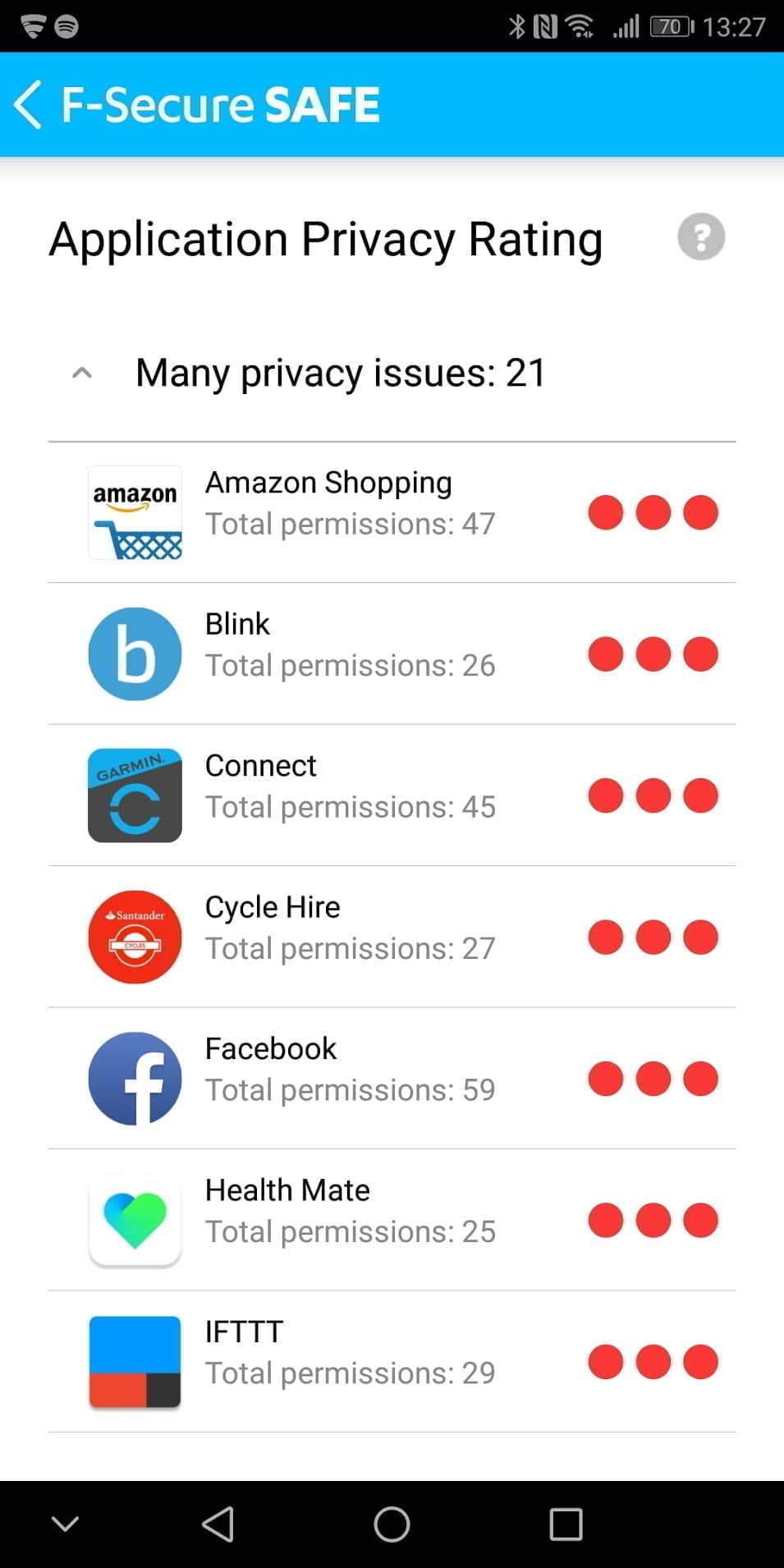Collapse the Many privacy issues section

(82, 374)
